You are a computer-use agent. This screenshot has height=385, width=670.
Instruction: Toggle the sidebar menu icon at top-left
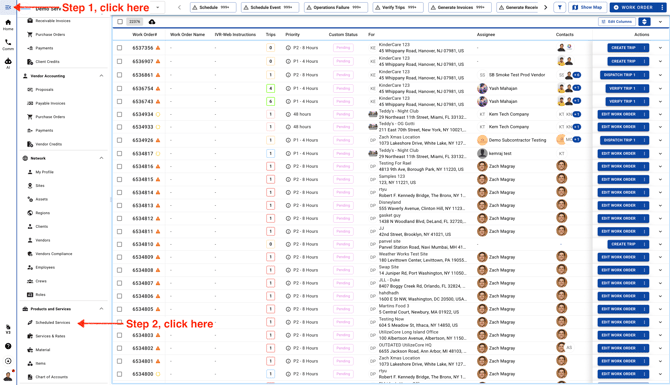8,7
